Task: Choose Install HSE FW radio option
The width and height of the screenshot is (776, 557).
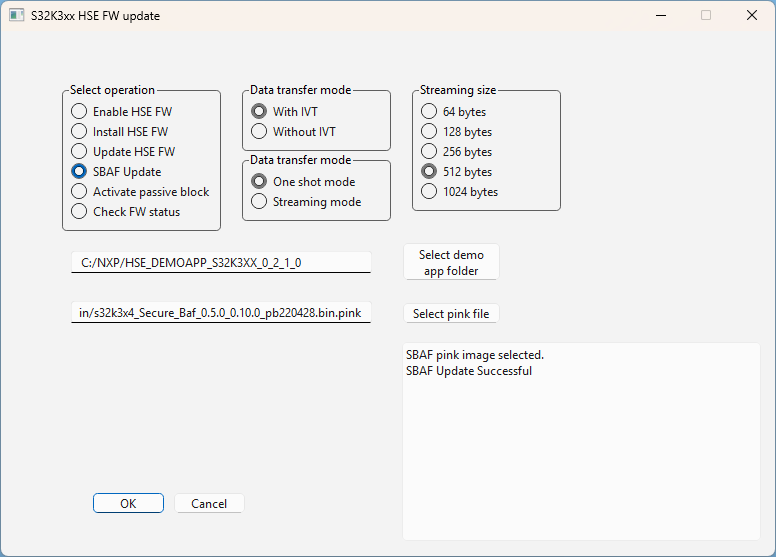Action: [x=80, y=132]
